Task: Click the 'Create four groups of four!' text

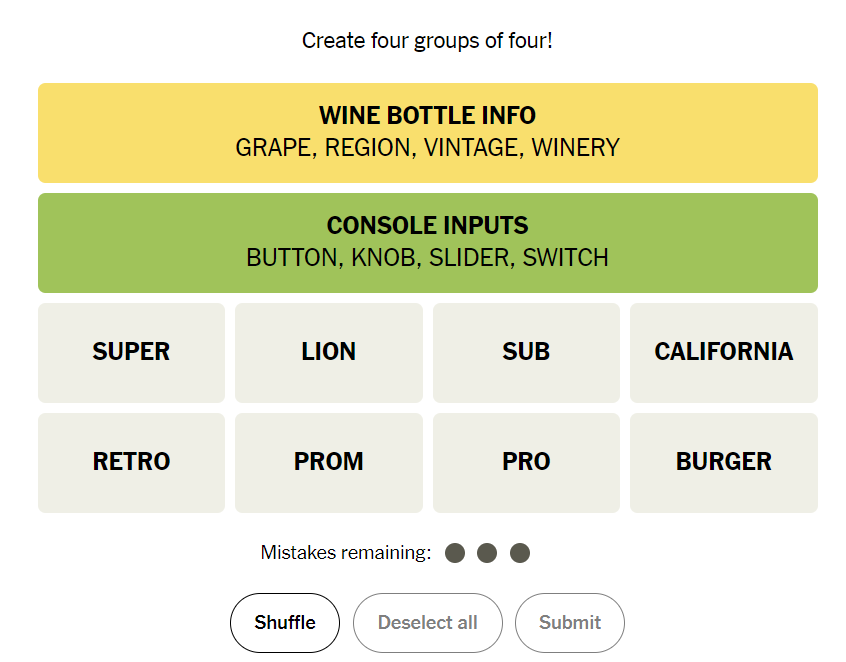Action: [x=427, y=41]
